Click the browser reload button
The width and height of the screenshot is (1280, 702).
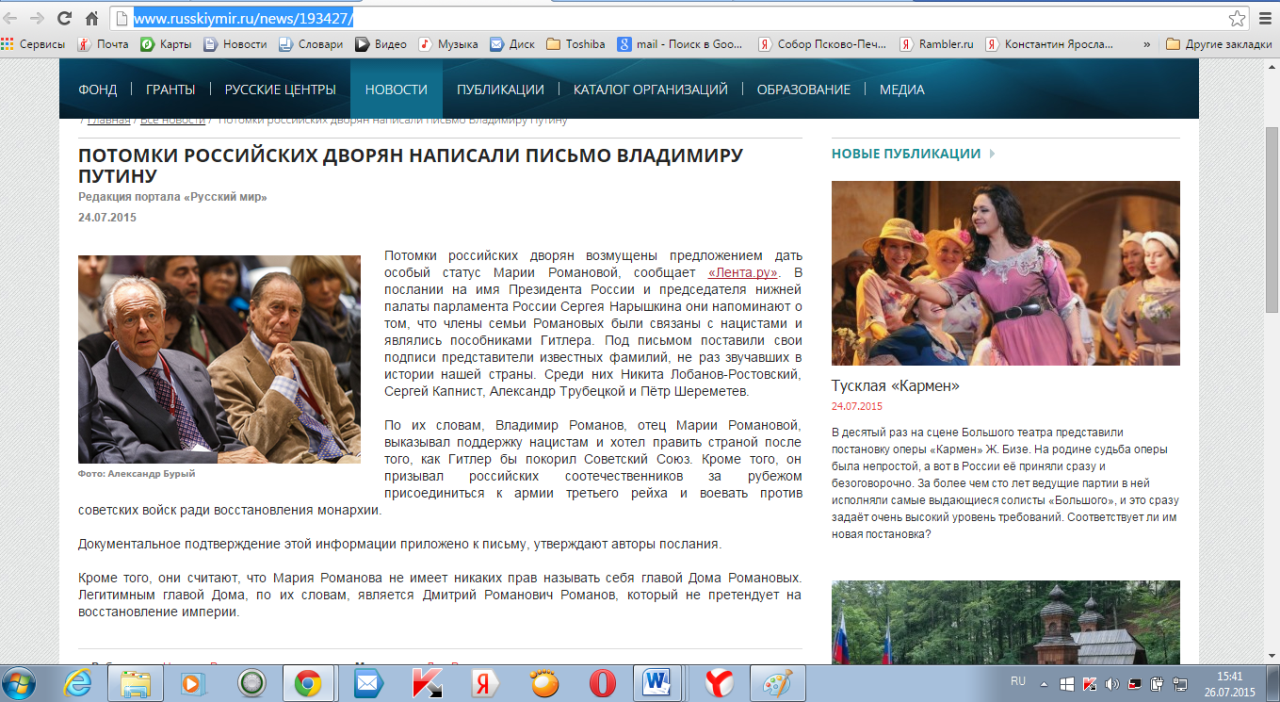pyautogui.click(x=64, y=18)
